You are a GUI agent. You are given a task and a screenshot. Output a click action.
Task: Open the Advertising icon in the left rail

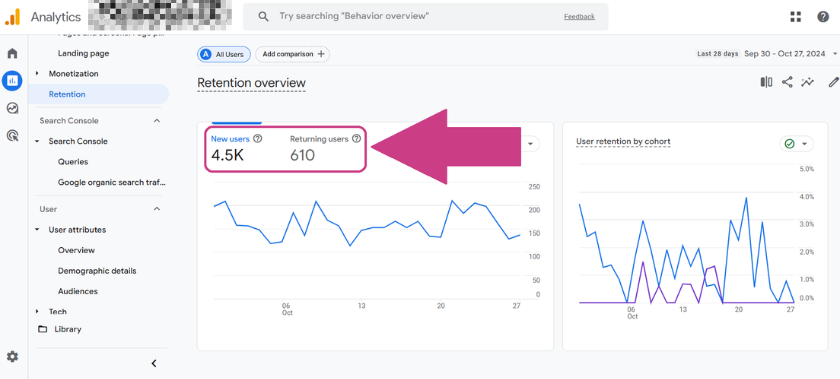[12, 136]
